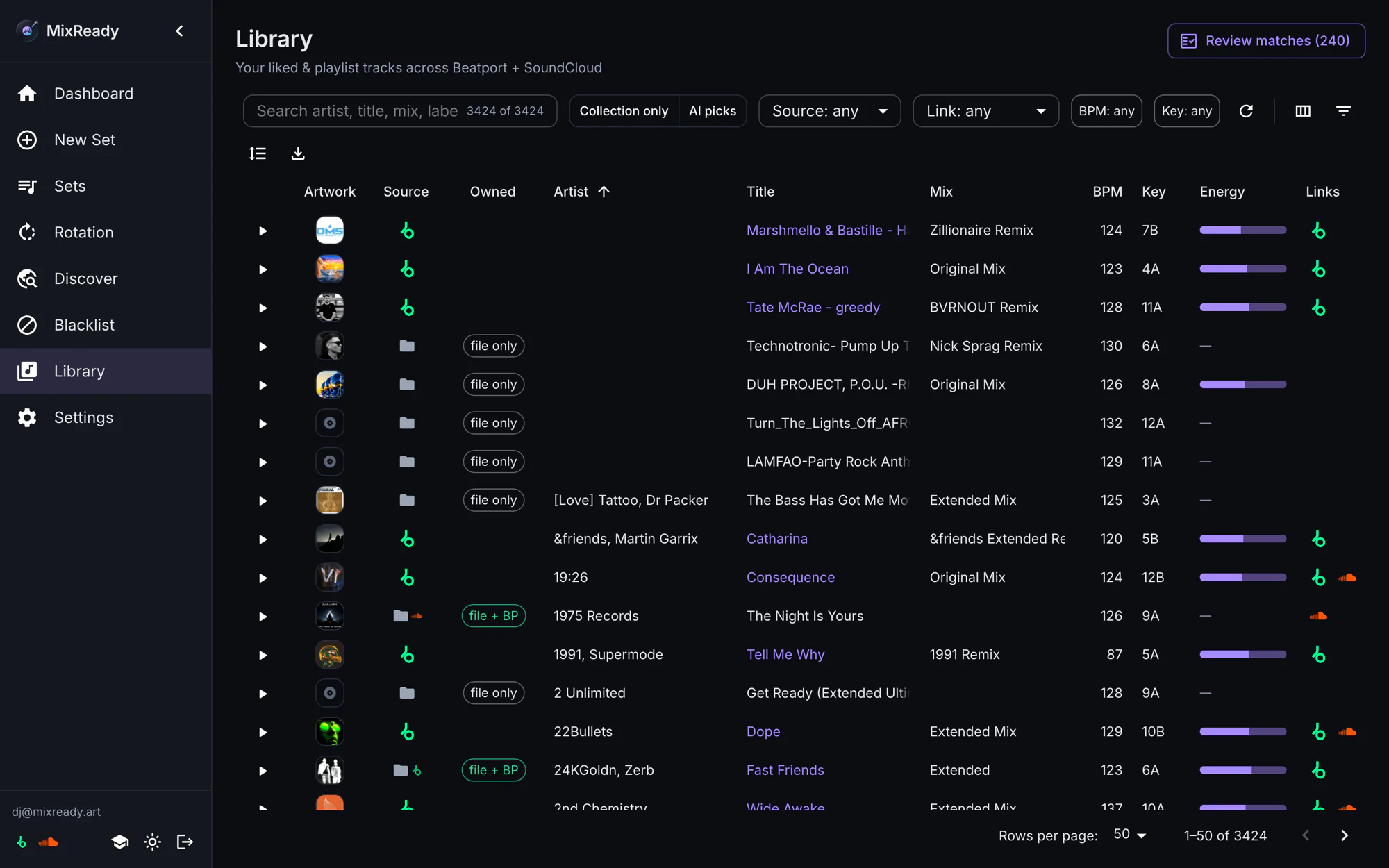The height and width of the screenshot is (868, 1389).
Task: Open the tutorial graduation cap icon
Action: pyautogui.click(x=119, y=842)
